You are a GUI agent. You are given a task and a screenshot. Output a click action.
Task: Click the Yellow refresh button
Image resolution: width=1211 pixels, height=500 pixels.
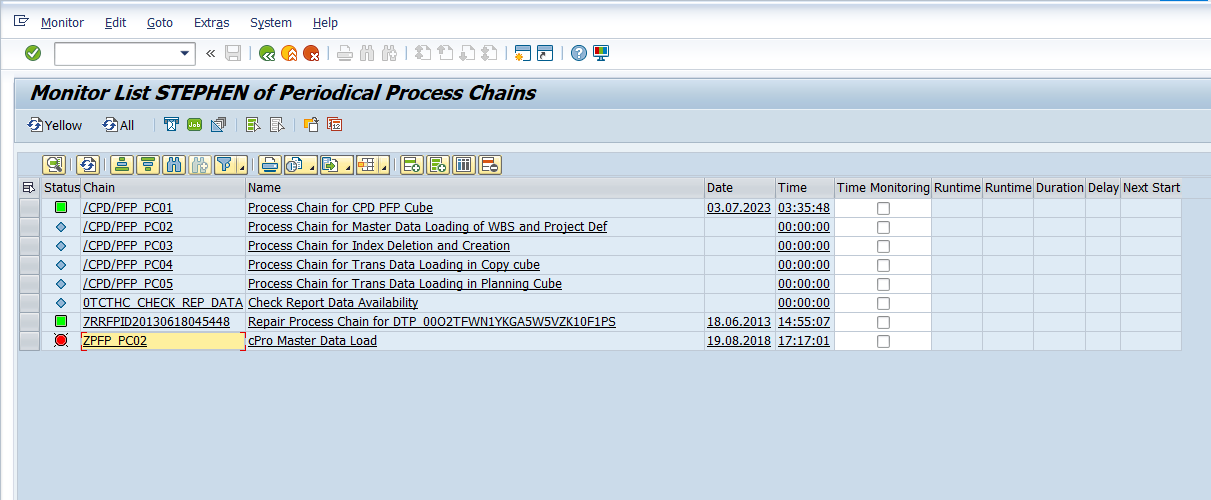coord(55,125)
